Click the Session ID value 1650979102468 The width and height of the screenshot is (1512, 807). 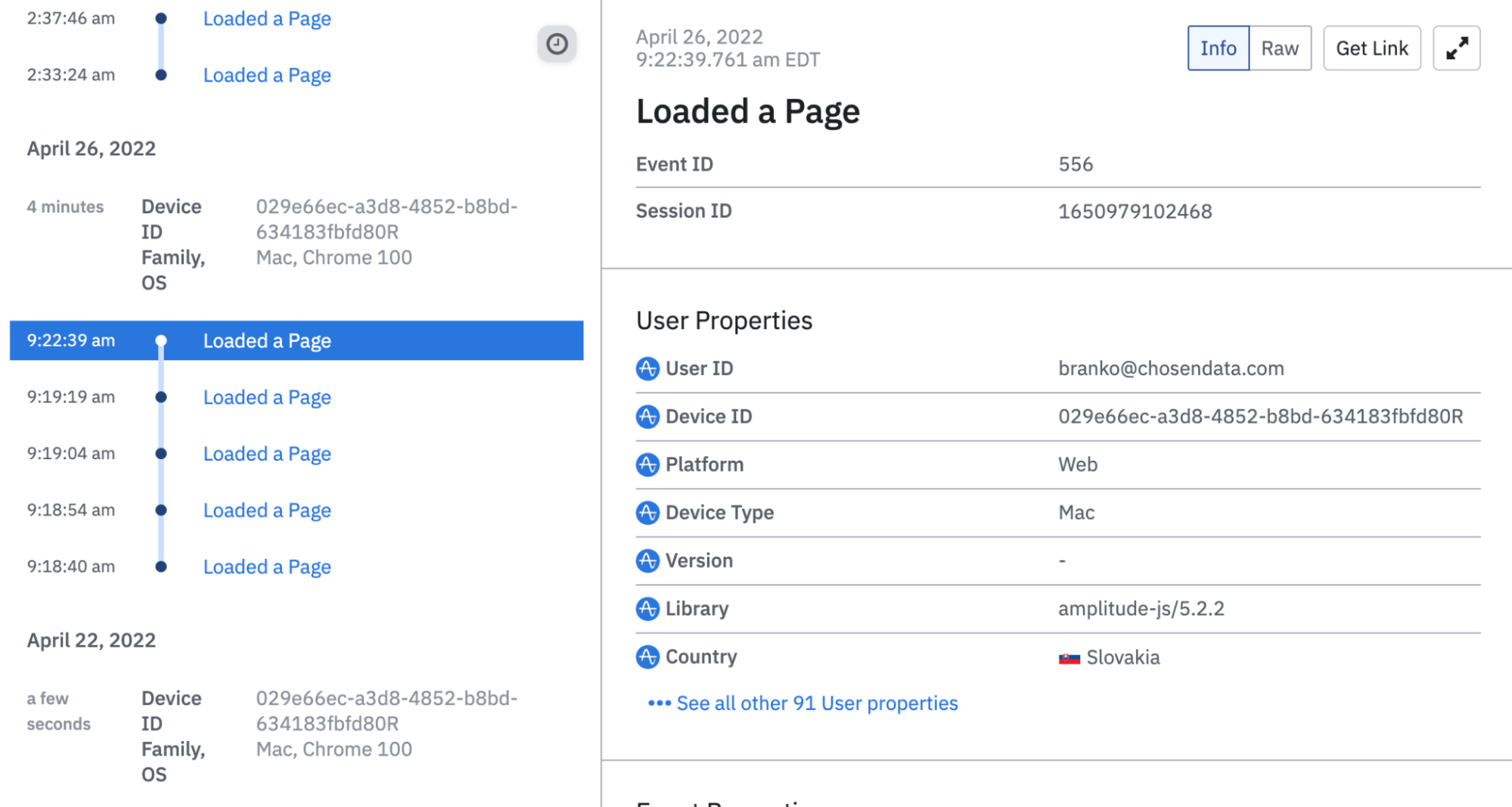pos(1135,211)
